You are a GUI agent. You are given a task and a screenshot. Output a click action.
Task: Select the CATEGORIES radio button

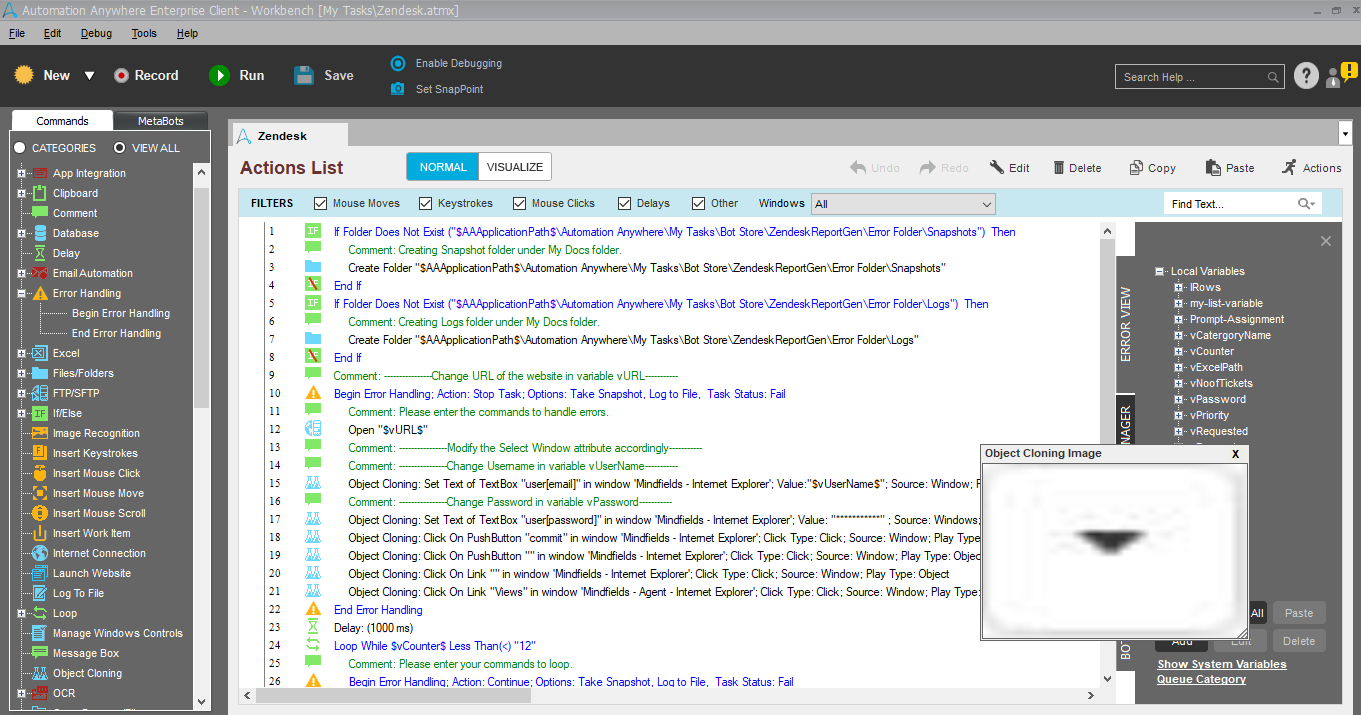point(19,148)
